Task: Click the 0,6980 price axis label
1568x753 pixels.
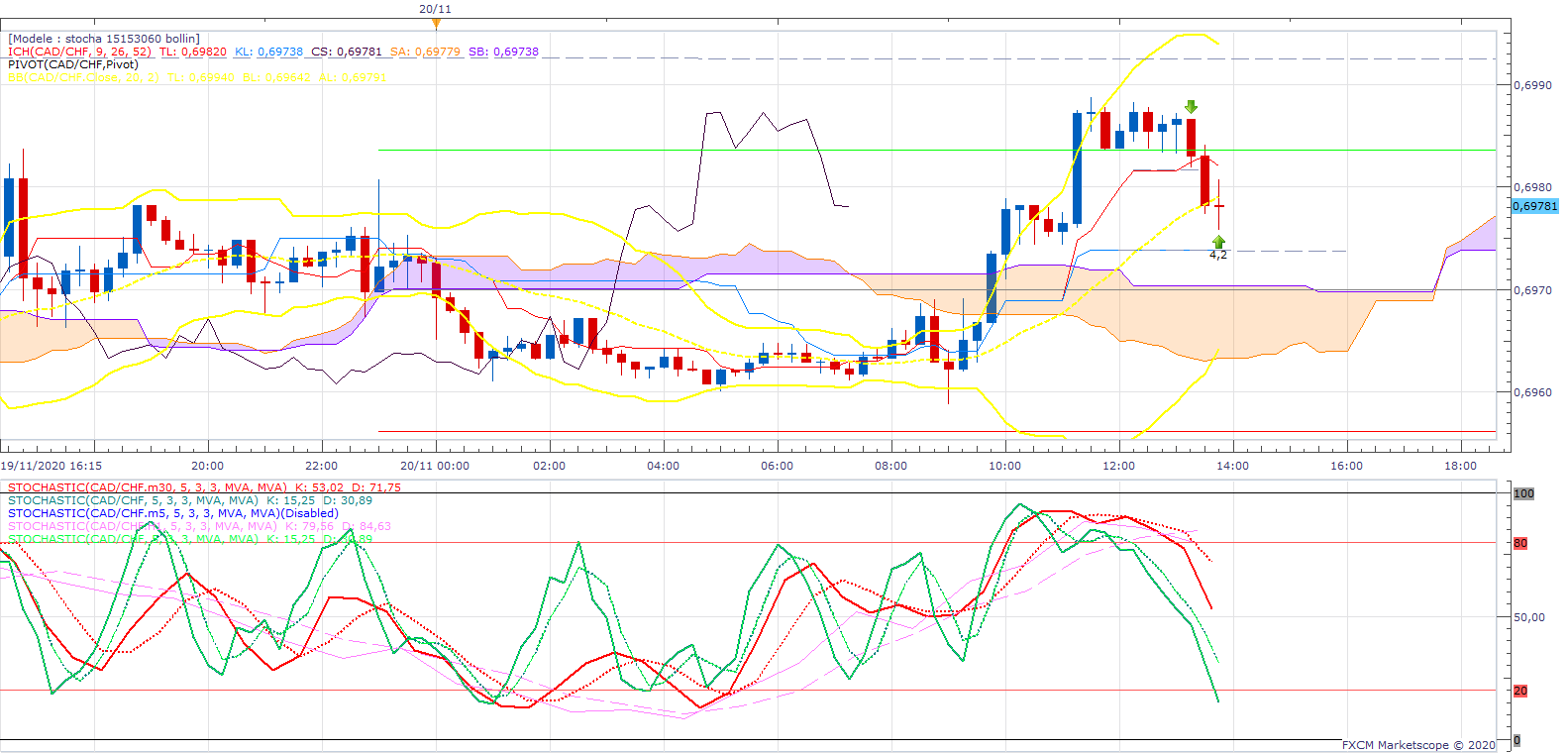Action: coord(1532,187)
